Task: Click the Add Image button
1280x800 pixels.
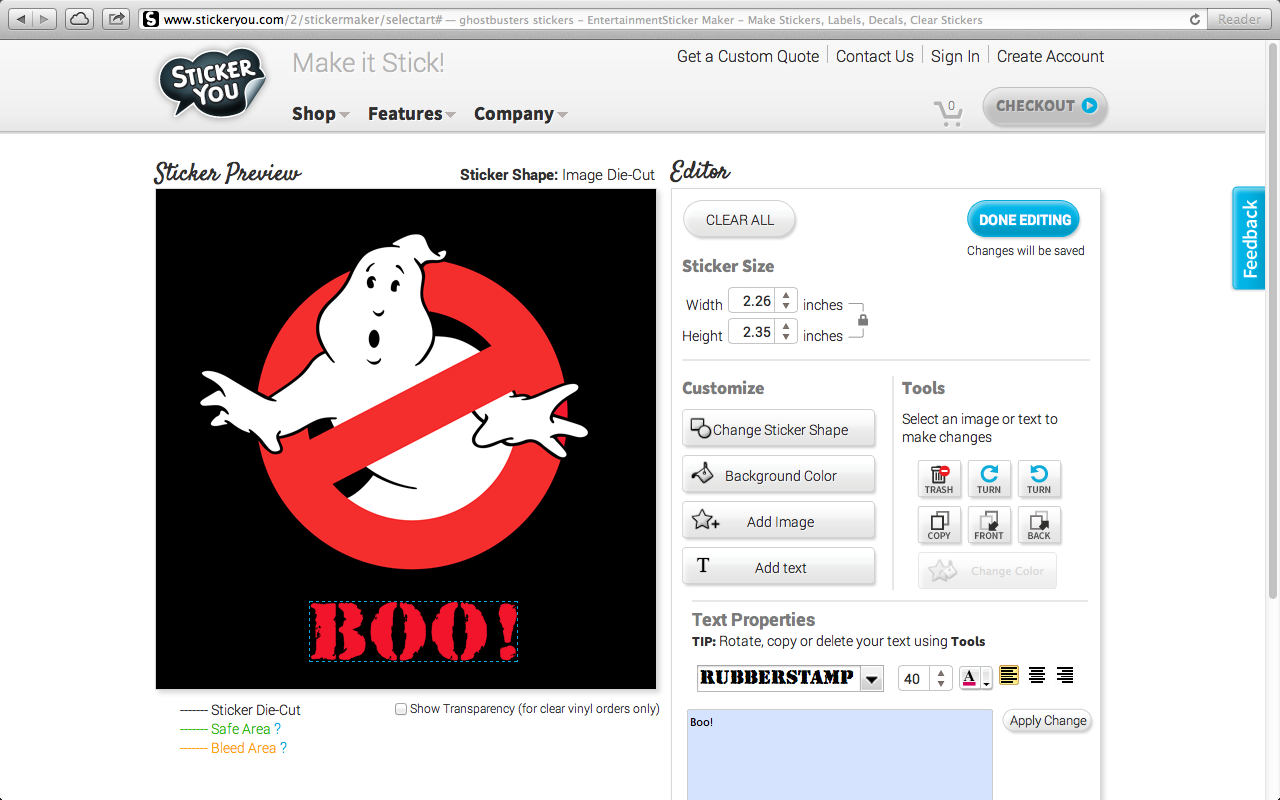Action: (x=779, y=521)
